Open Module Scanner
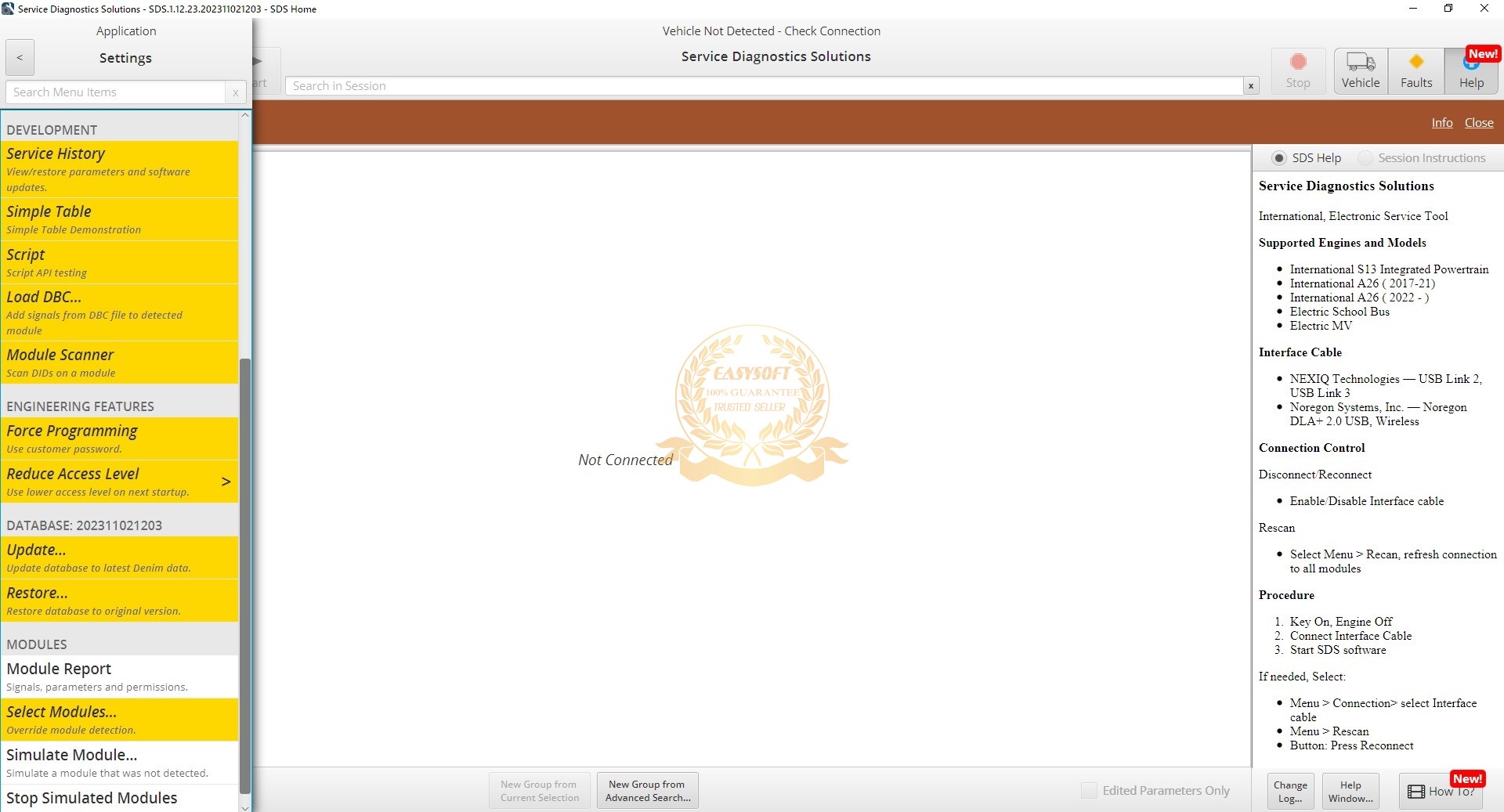This screenshot has width=1504, height=812. [120, 363]
